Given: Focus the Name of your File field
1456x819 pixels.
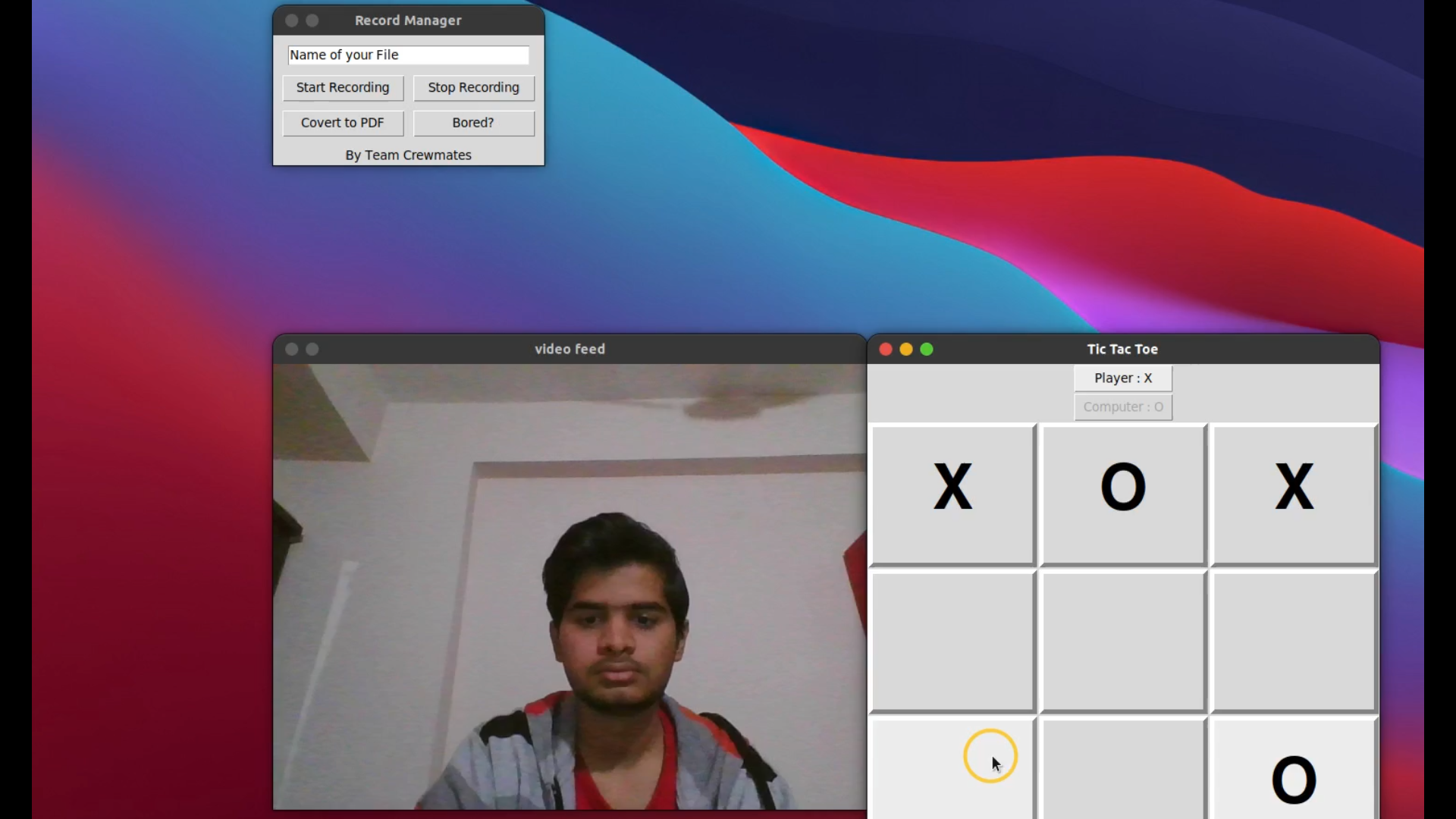Looking at the screenshot, I should point(408,55).
